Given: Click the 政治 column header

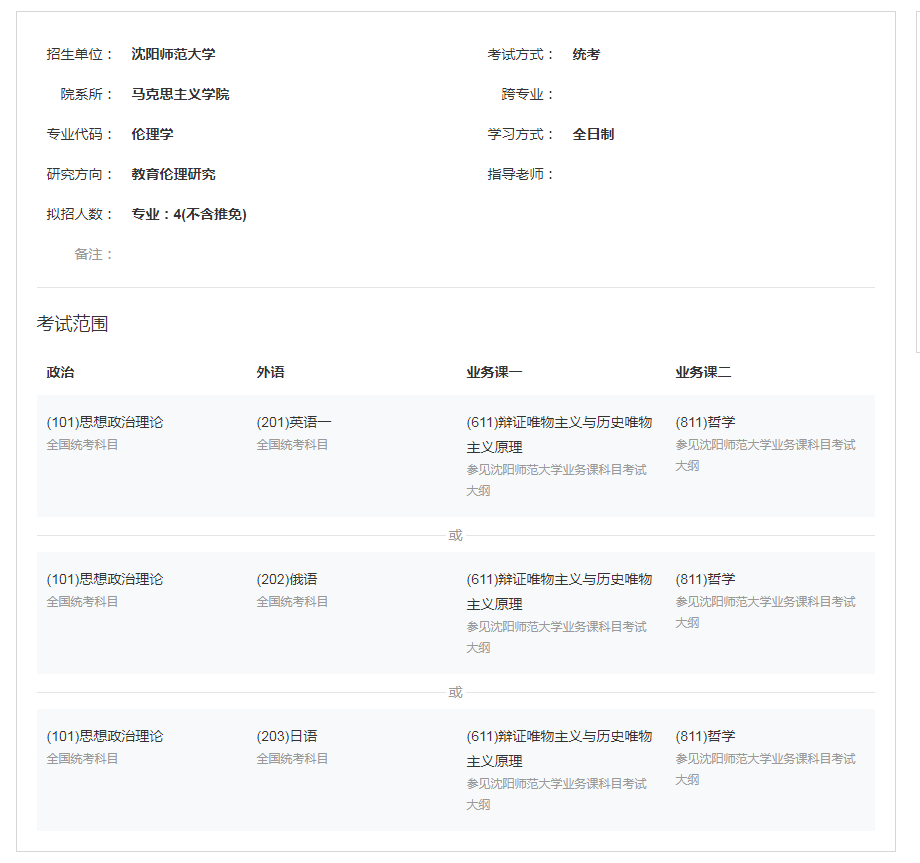Looking at the screenshot, I should (60, 372).
